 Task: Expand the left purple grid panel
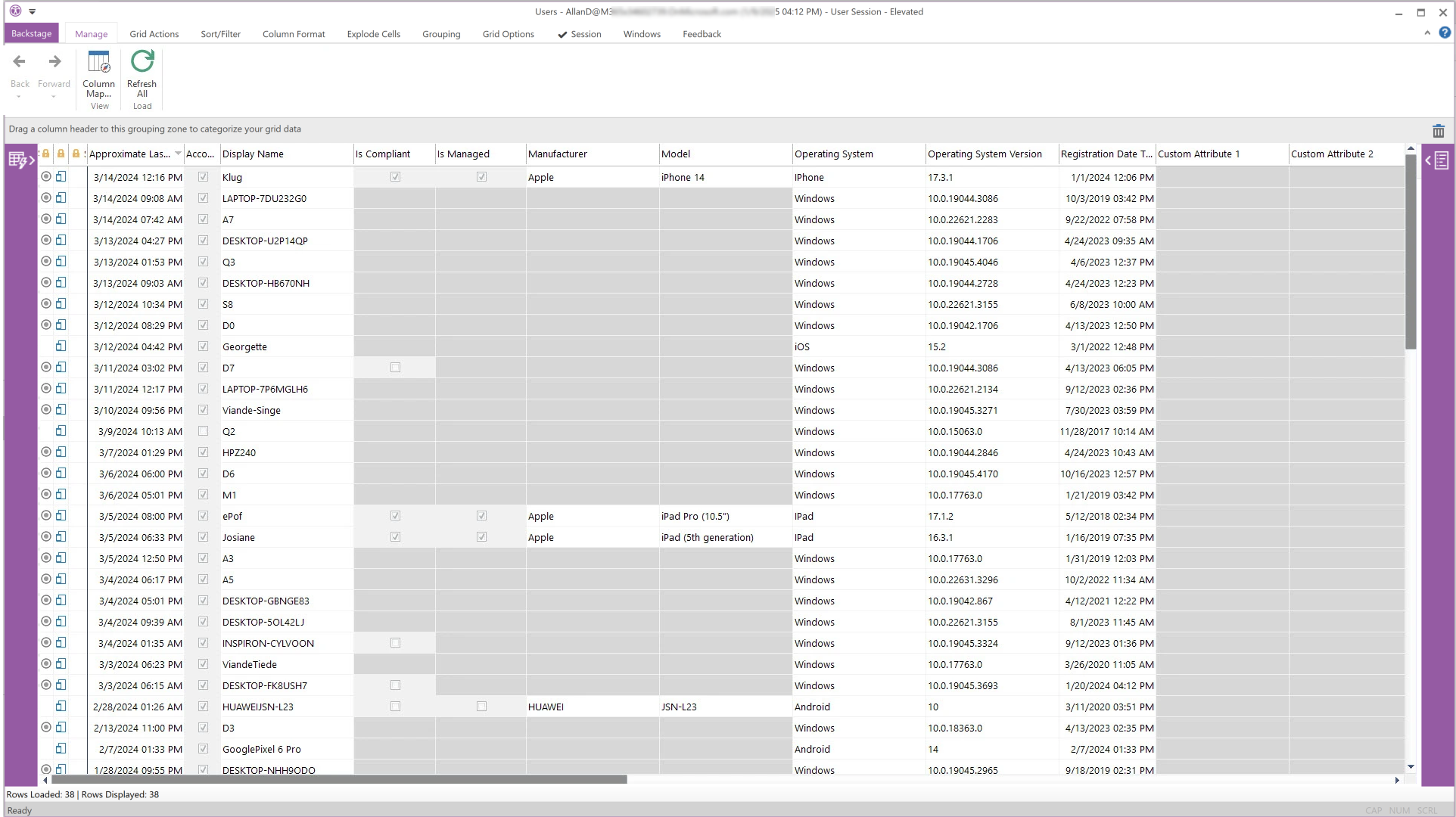tap(20, 160)
